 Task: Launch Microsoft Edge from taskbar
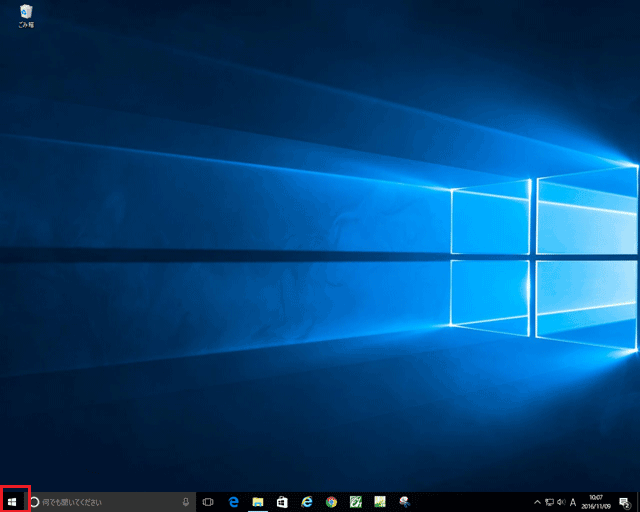[233, 502]
